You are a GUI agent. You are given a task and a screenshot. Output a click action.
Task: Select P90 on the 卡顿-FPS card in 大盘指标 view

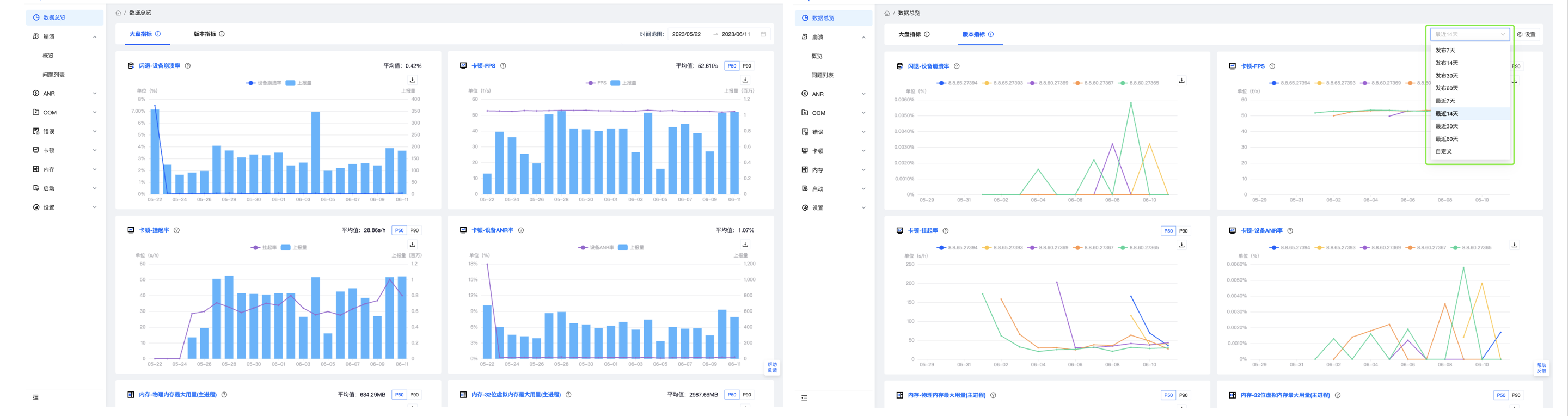747,66
